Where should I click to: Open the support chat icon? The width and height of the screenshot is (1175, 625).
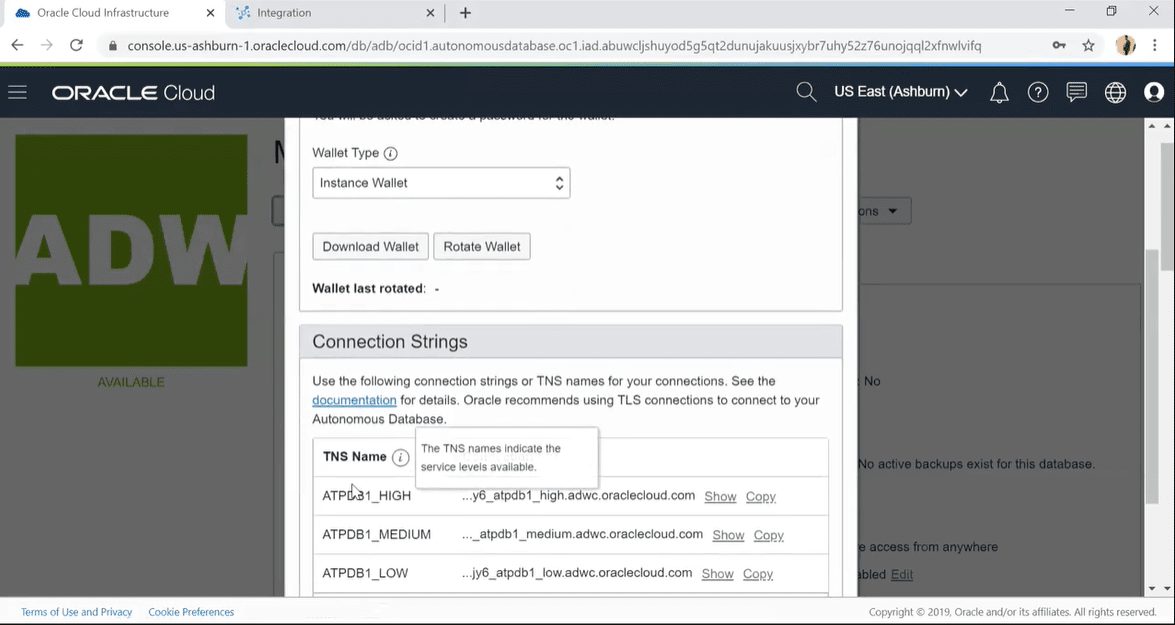(x=1077, y=92)
